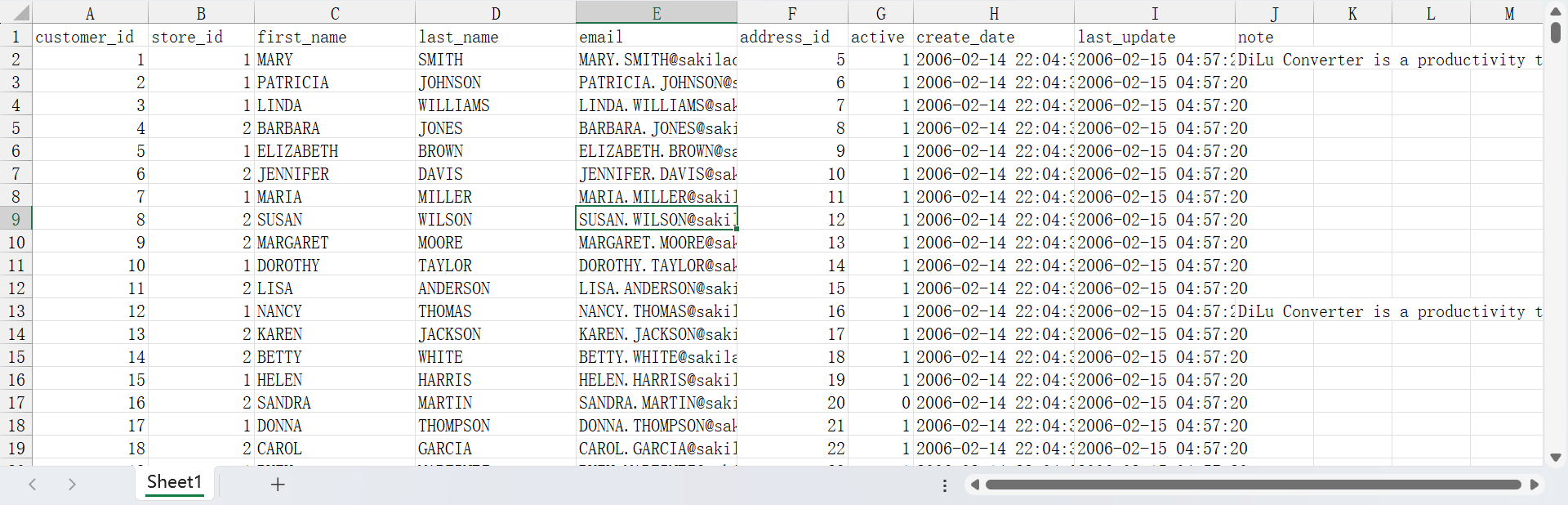The image size is (1568, 505).
Task: Click the email header cell
Action: point(657,36)
